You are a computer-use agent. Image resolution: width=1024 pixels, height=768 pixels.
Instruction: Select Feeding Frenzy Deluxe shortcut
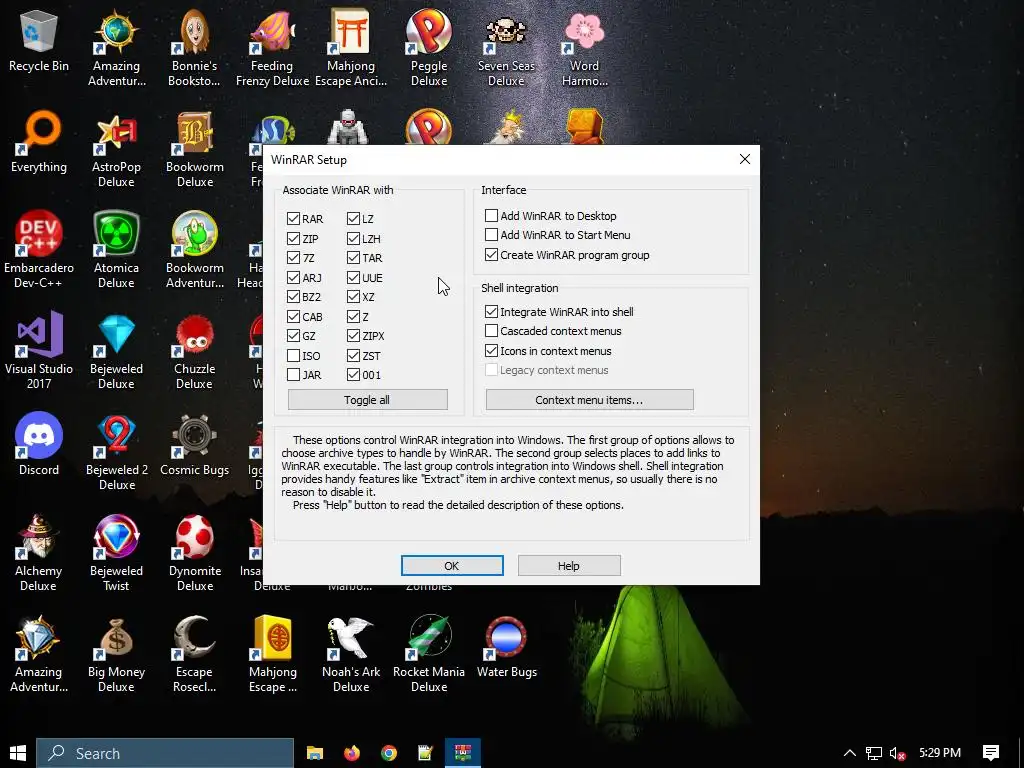pyautogui.click(x=272, y=49)
